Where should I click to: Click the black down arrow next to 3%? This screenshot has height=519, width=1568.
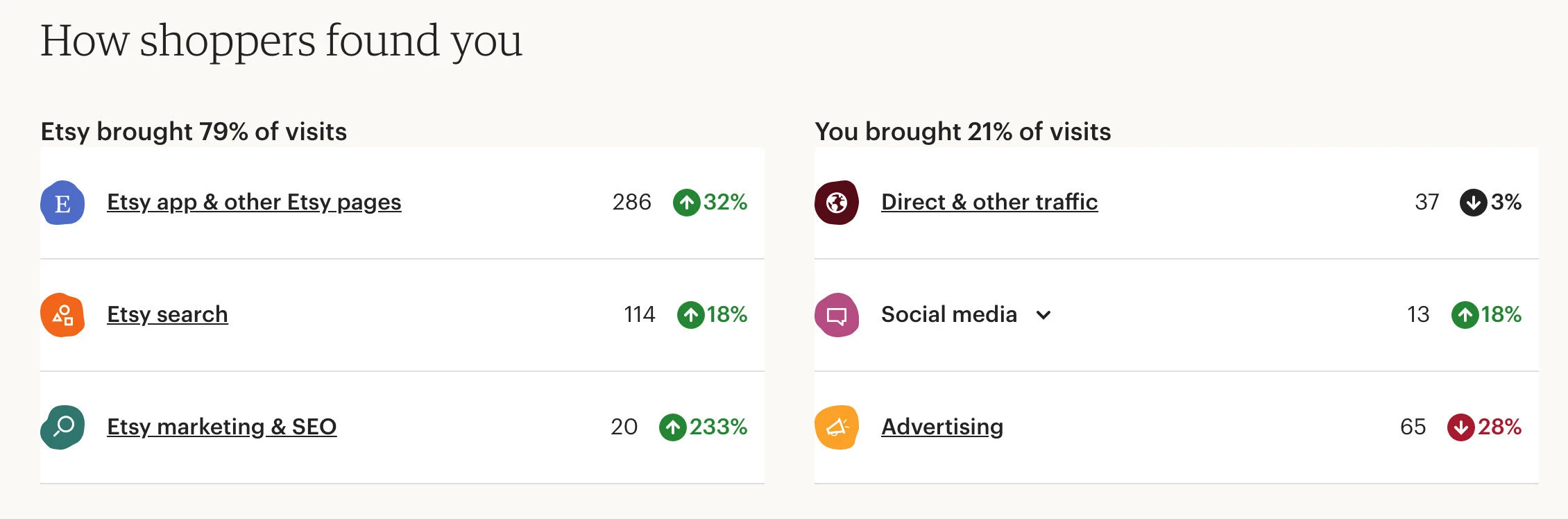click(x=1473, y=203)
